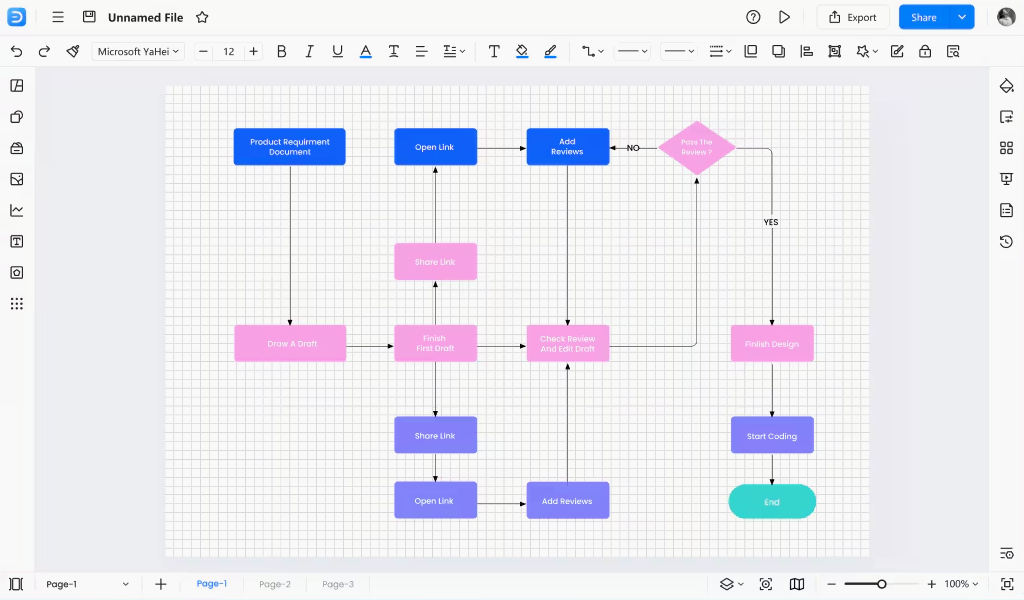Open the Microsoft YaHei font dropdown
This screenshot has height=600, width=1024.
pos(138,52)
